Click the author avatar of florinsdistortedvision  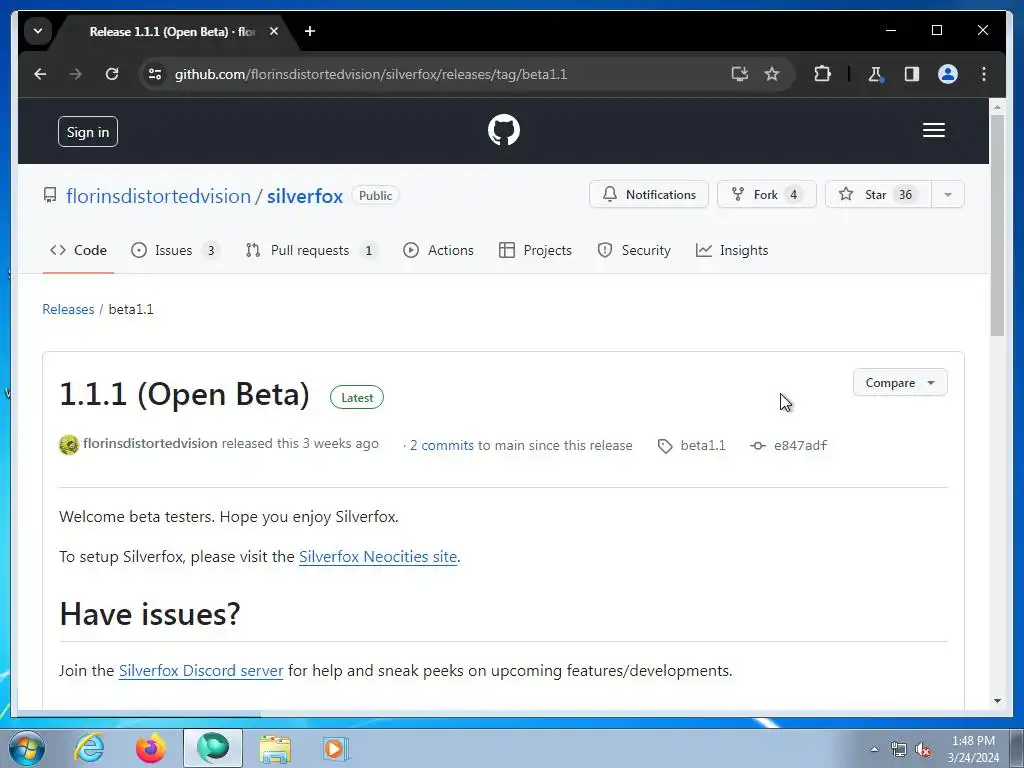[x=69, y=445]
